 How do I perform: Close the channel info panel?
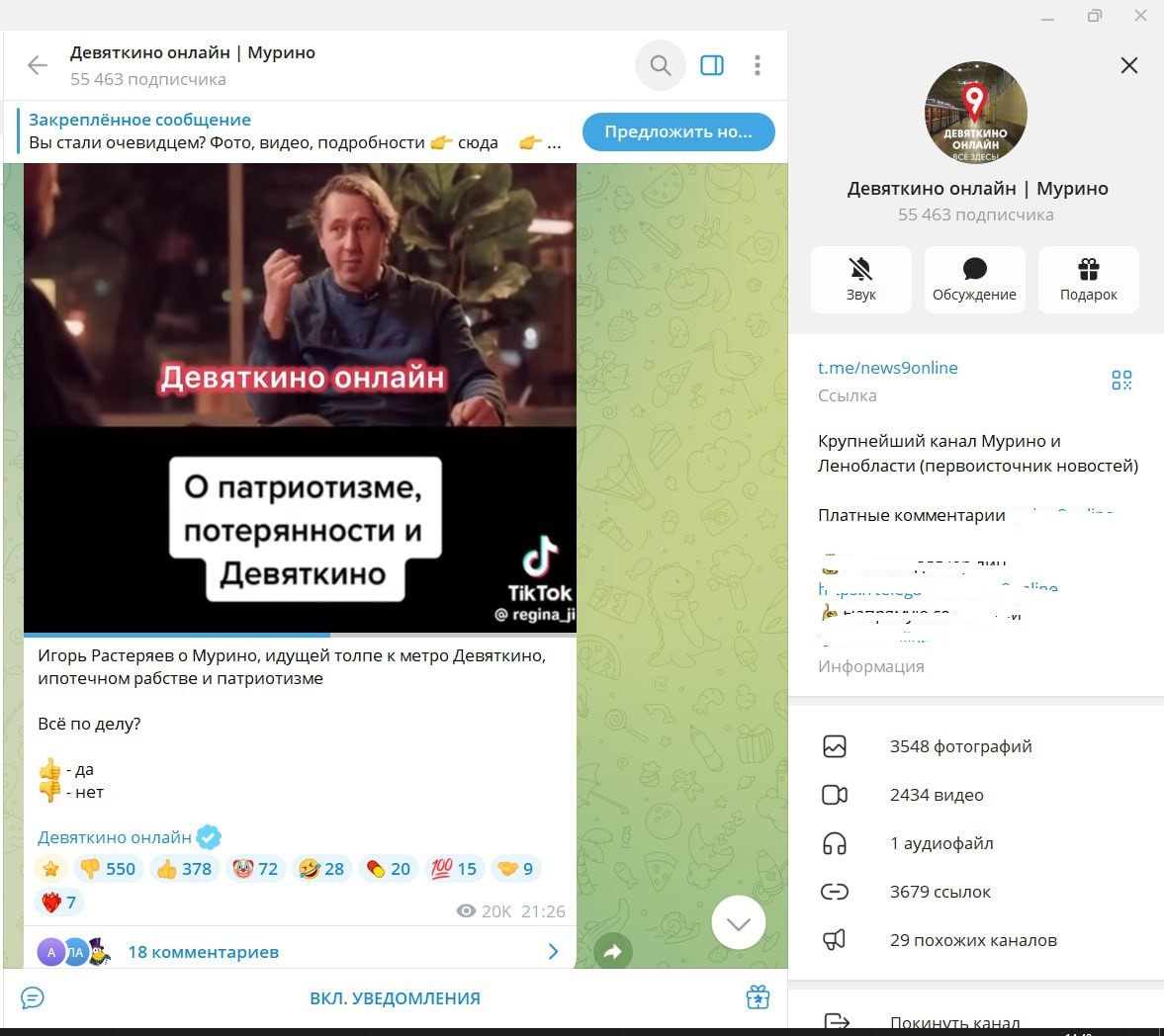[x=1128, y=65]
